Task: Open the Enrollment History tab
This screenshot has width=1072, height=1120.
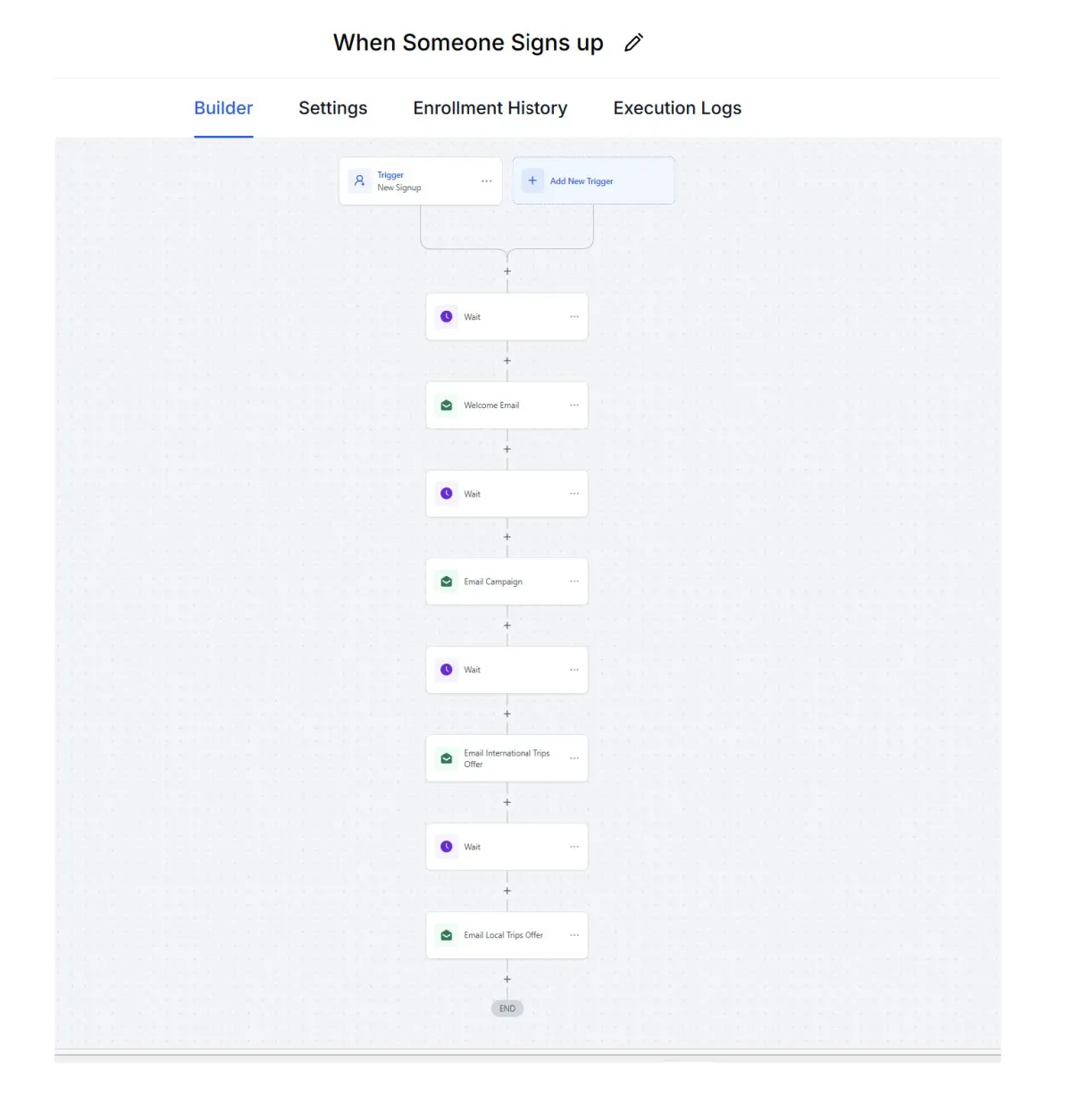Action: coord(490,108)
